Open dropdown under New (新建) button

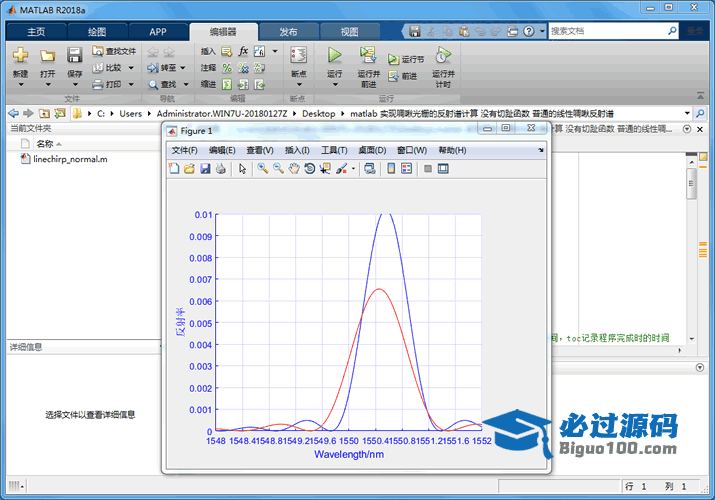pyautogui.click(x=21, y=85)
